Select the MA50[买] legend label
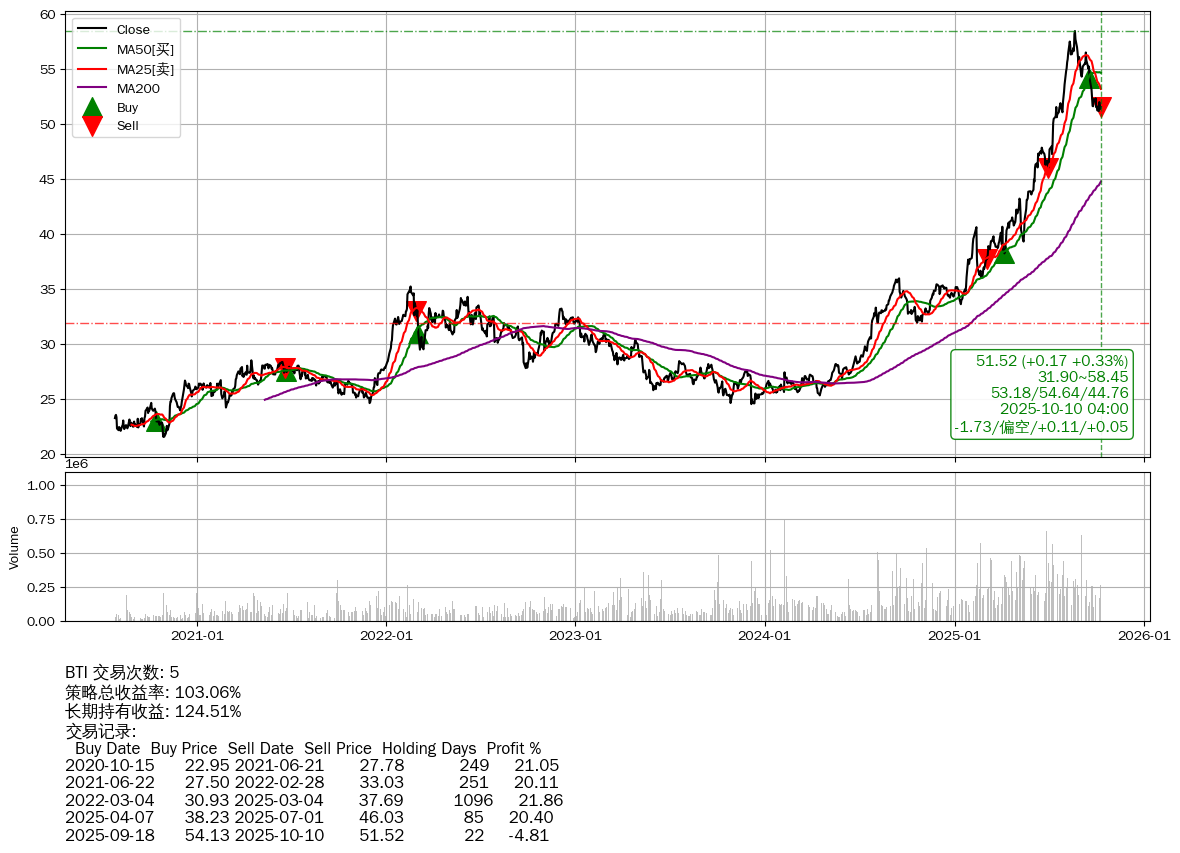Image resolution: width=1180 pixels, height=853 pixels. point(145,49)
